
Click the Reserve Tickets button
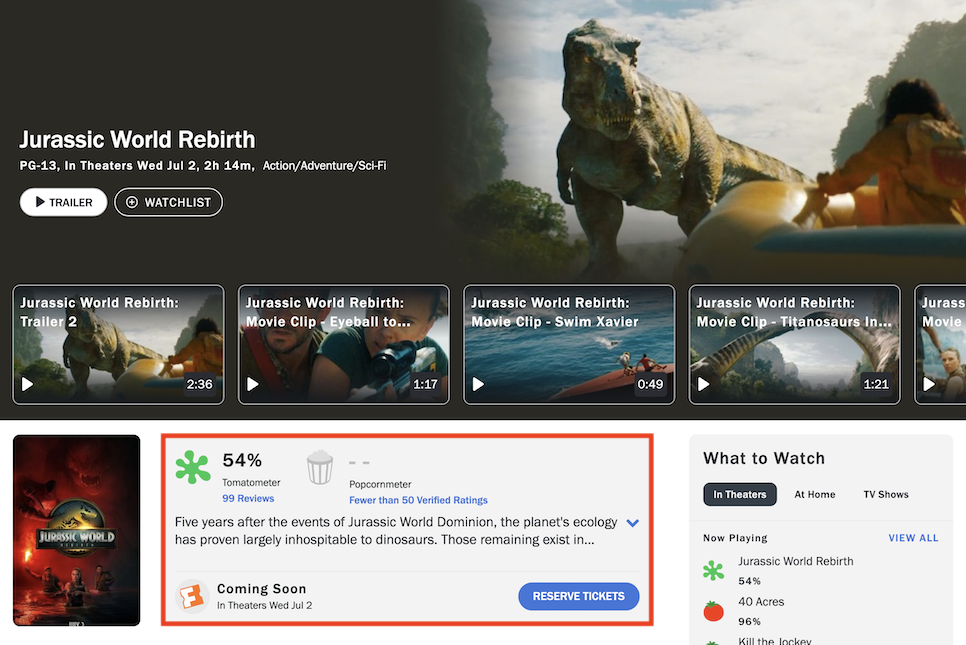pos(578,596)
